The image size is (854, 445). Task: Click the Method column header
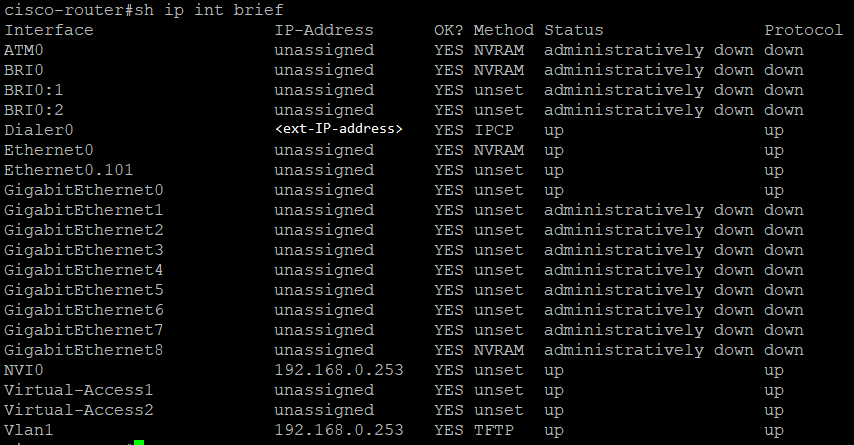coord(503,30)
